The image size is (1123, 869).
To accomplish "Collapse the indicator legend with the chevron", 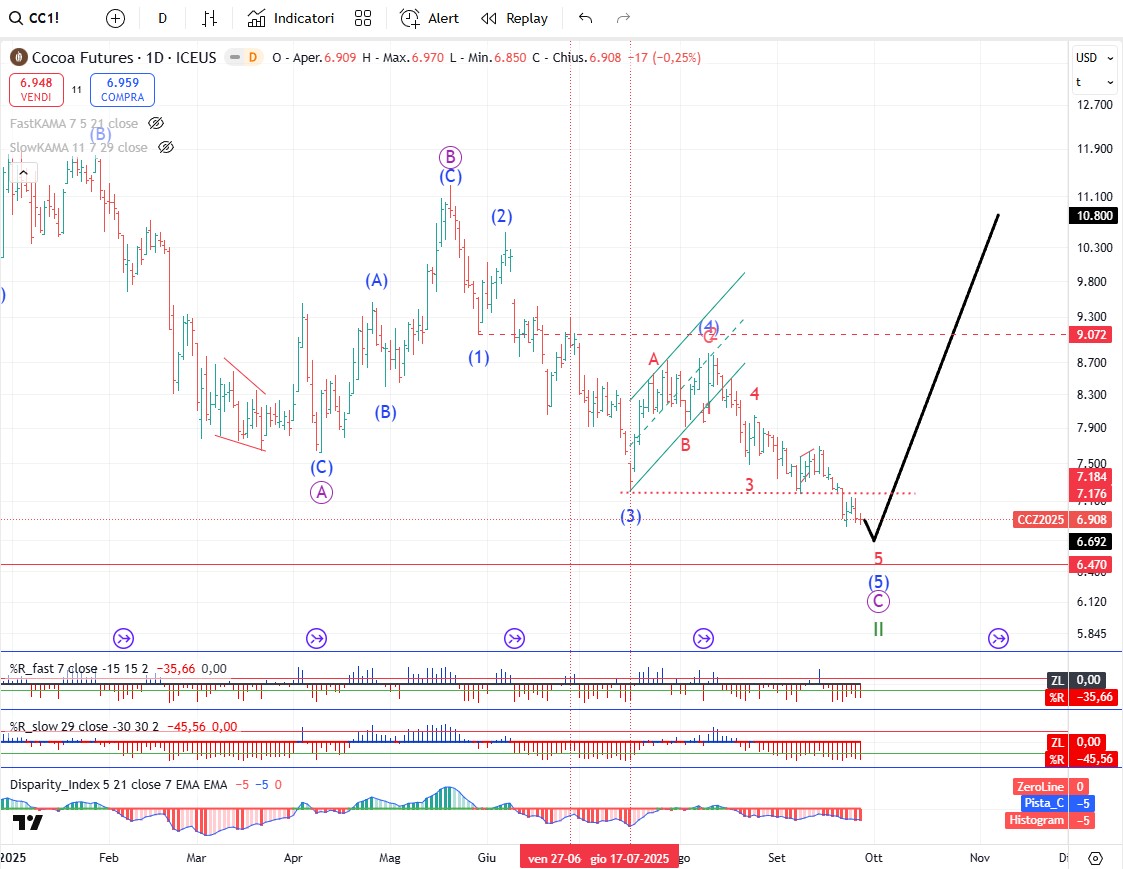I will pos(24,173).
